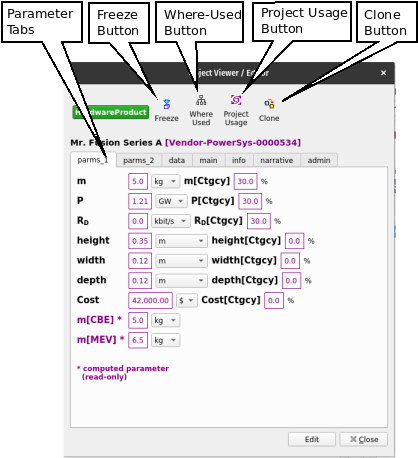The height and width of the screenshot is (458, 418).
Task: Click the m[MEV] parameter label
Action: point(100,340)
